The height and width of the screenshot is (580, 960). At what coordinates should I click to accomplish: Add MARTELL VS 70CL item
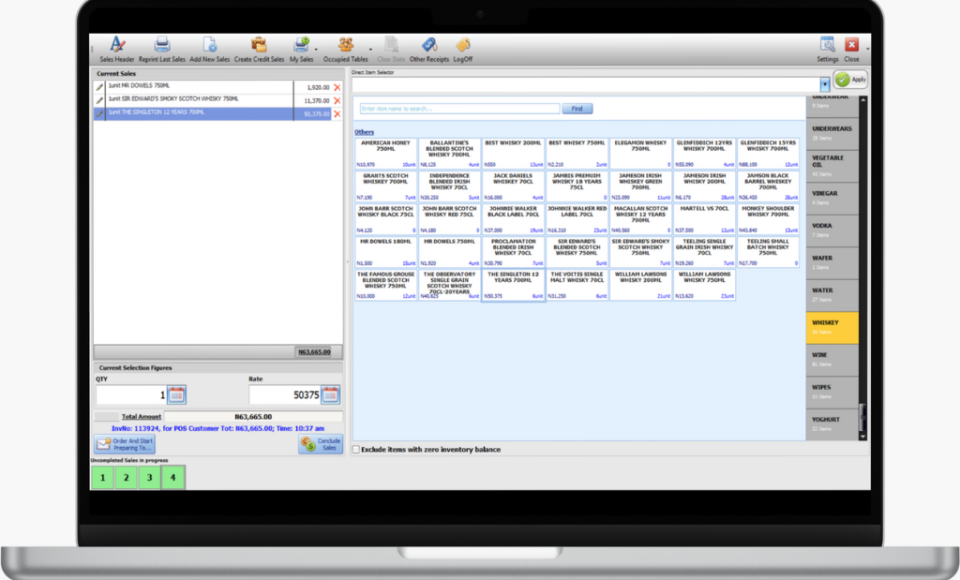[x=704, y=219]
